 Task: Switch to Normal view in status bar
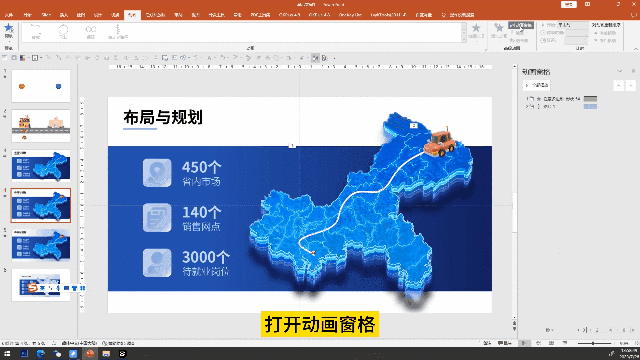[x=524, y=343]
